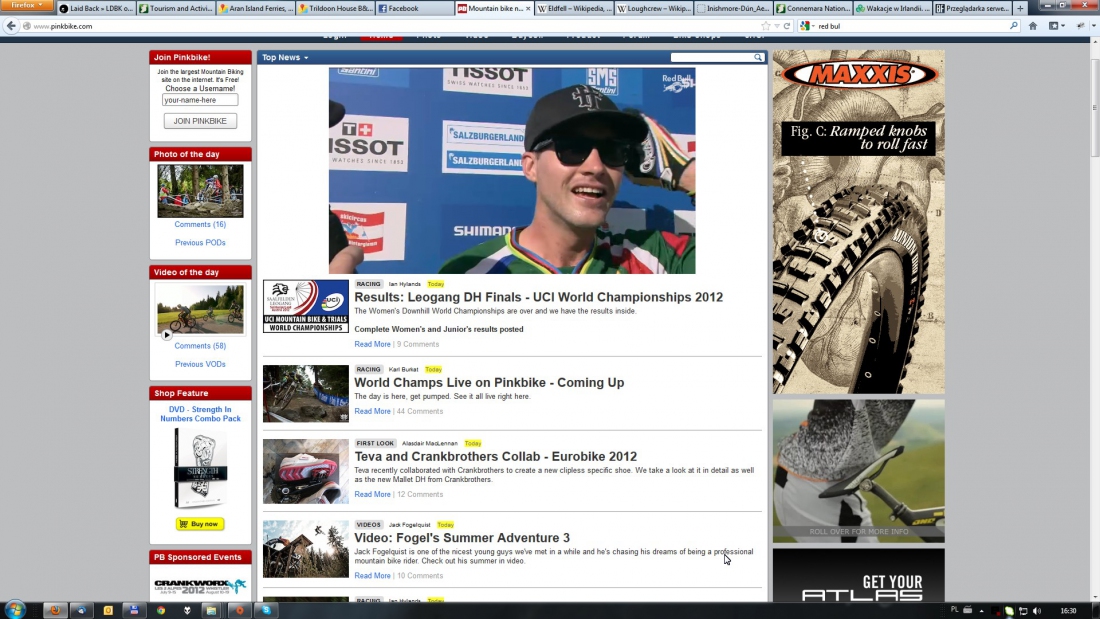
Task: Switch to the Tourism and Activi... tab
Action: (x=175, y=8)
